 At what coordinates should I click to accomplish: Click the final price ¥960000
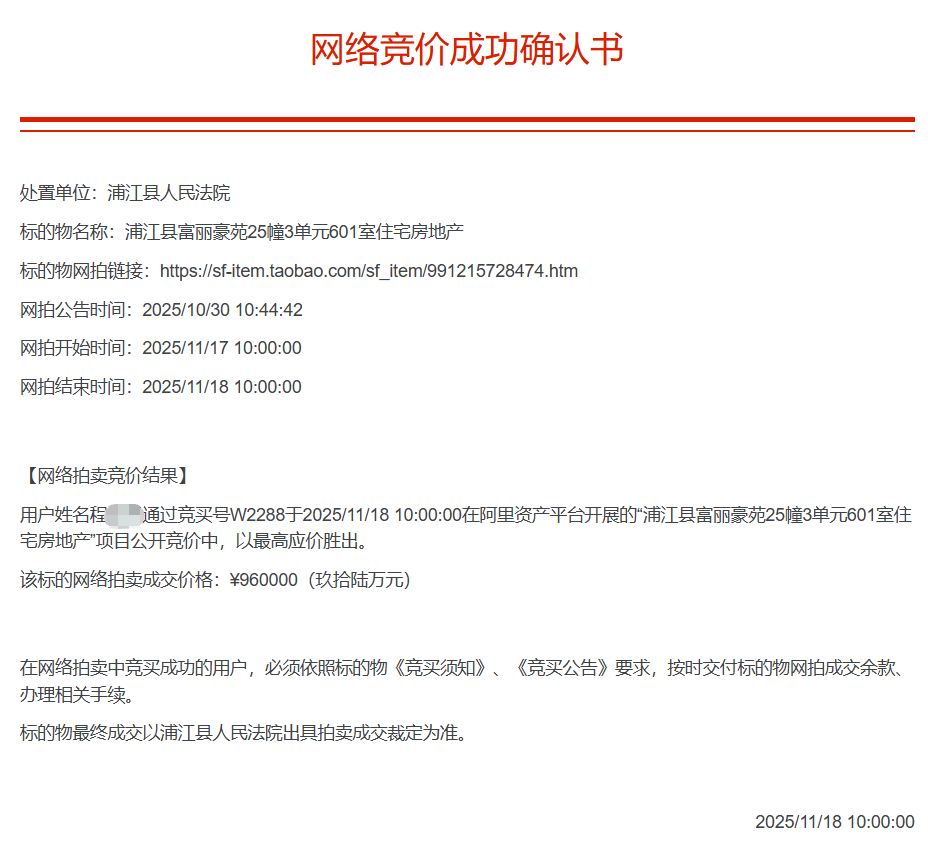point(263,580)
